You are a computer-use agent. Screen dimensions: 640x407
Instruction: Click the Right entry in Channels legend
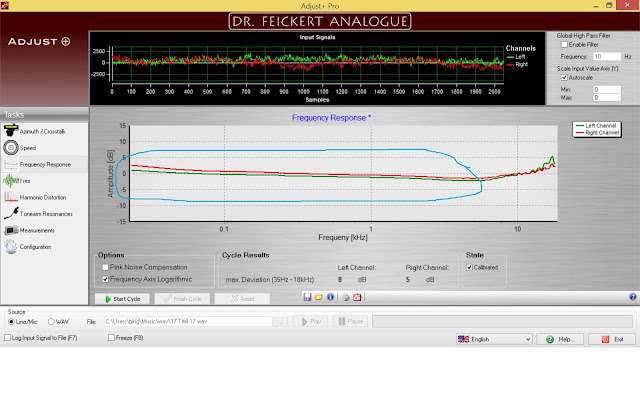[517, 64]
